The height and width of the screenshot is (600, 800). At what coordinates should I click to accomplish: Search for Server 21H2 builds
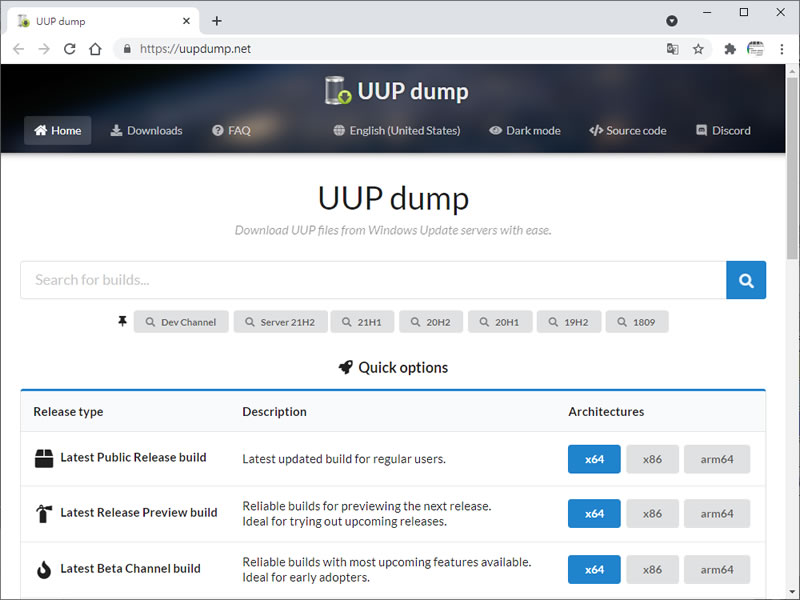tap(281, 322)
